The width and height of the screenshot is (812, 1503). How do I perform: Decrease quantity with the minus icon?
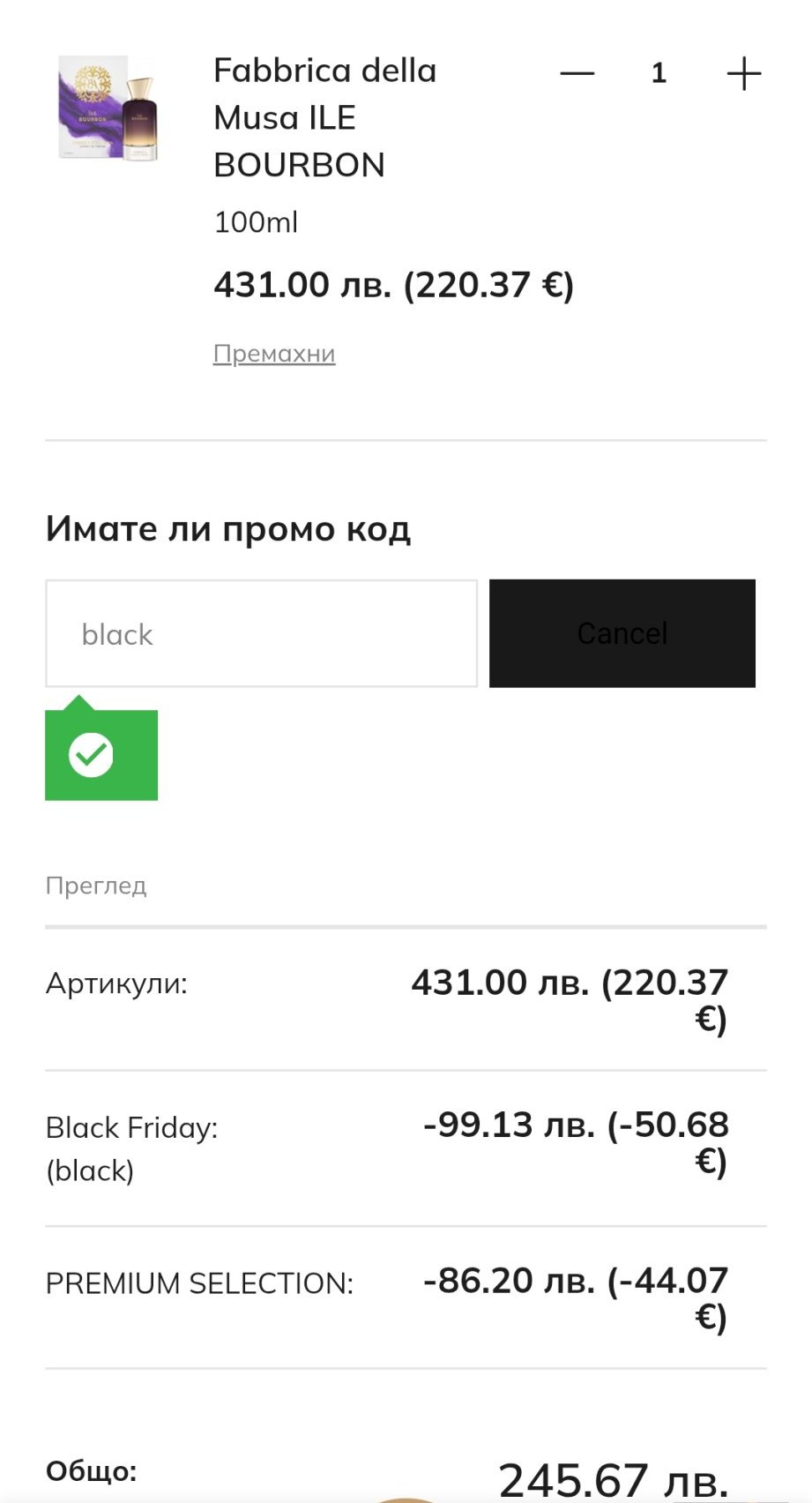coord(577,73)
